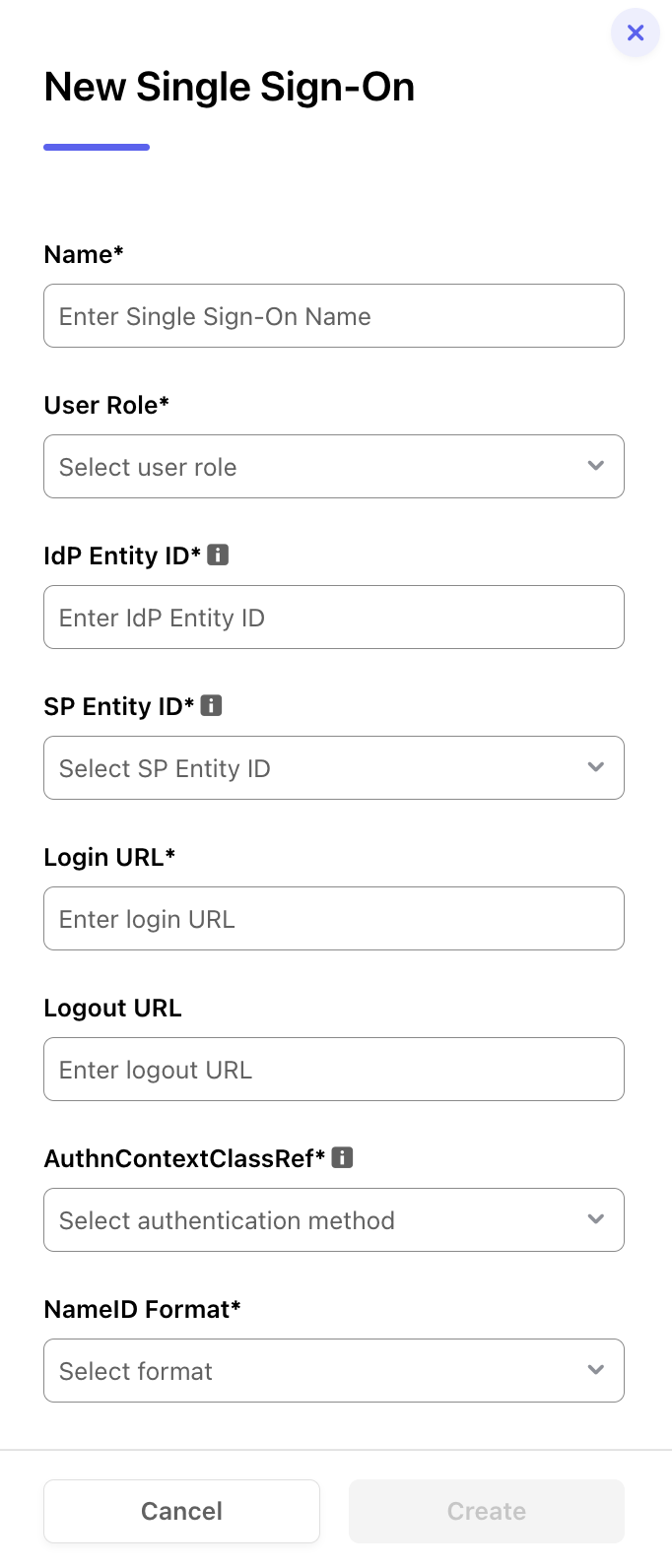Open the Select authentication method dropdown

point(334,1219)
